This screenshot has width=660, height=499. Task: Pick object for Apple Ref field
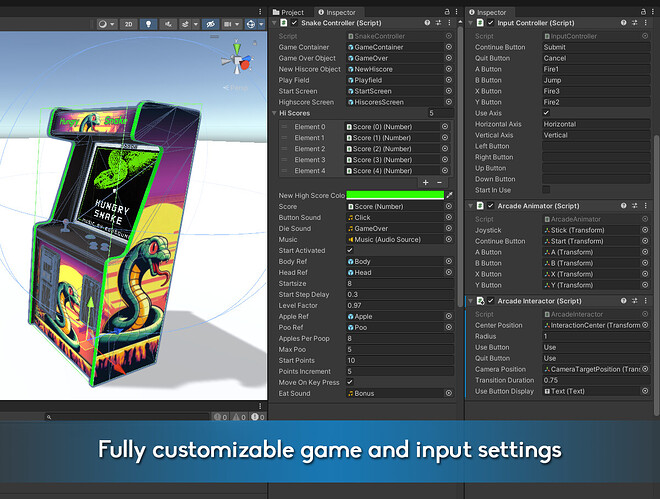449,316
